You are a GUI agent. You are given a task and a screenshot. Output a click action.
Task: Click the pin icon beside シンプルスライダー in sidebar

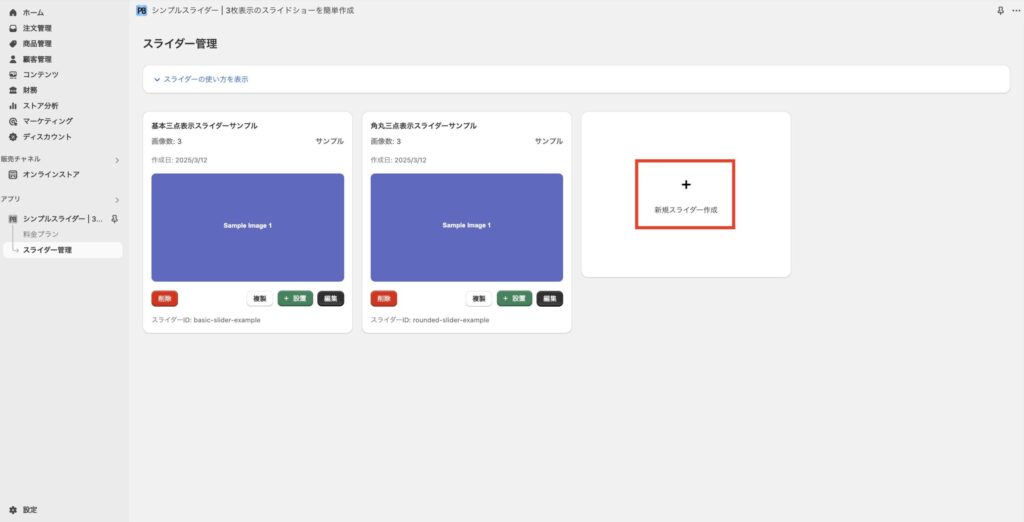coord(114,220)
